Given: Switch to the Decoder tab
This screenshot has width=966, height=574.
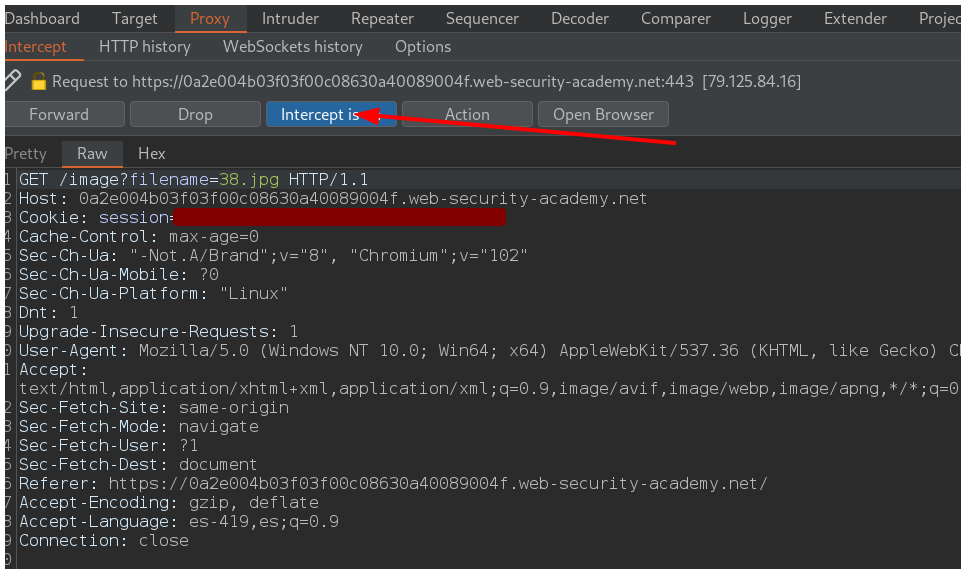Looking at the screenshot, I should click(580, 18).
